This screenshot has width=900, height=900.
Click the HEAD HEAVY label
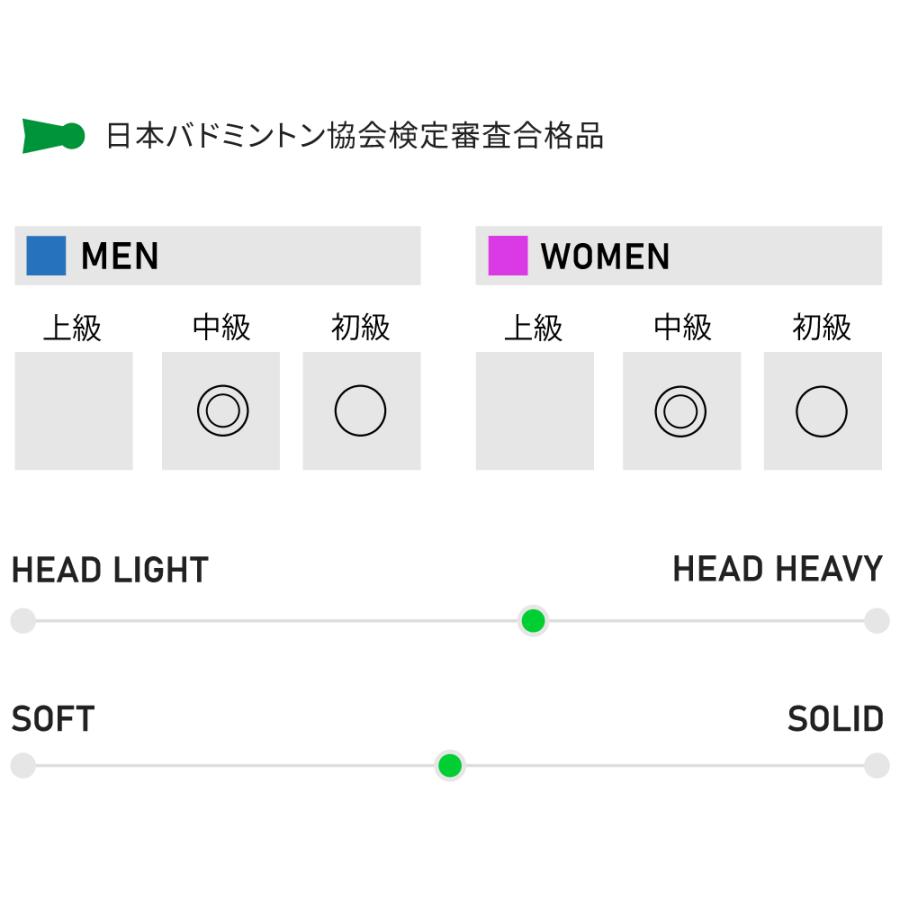[x=777, y=570]
